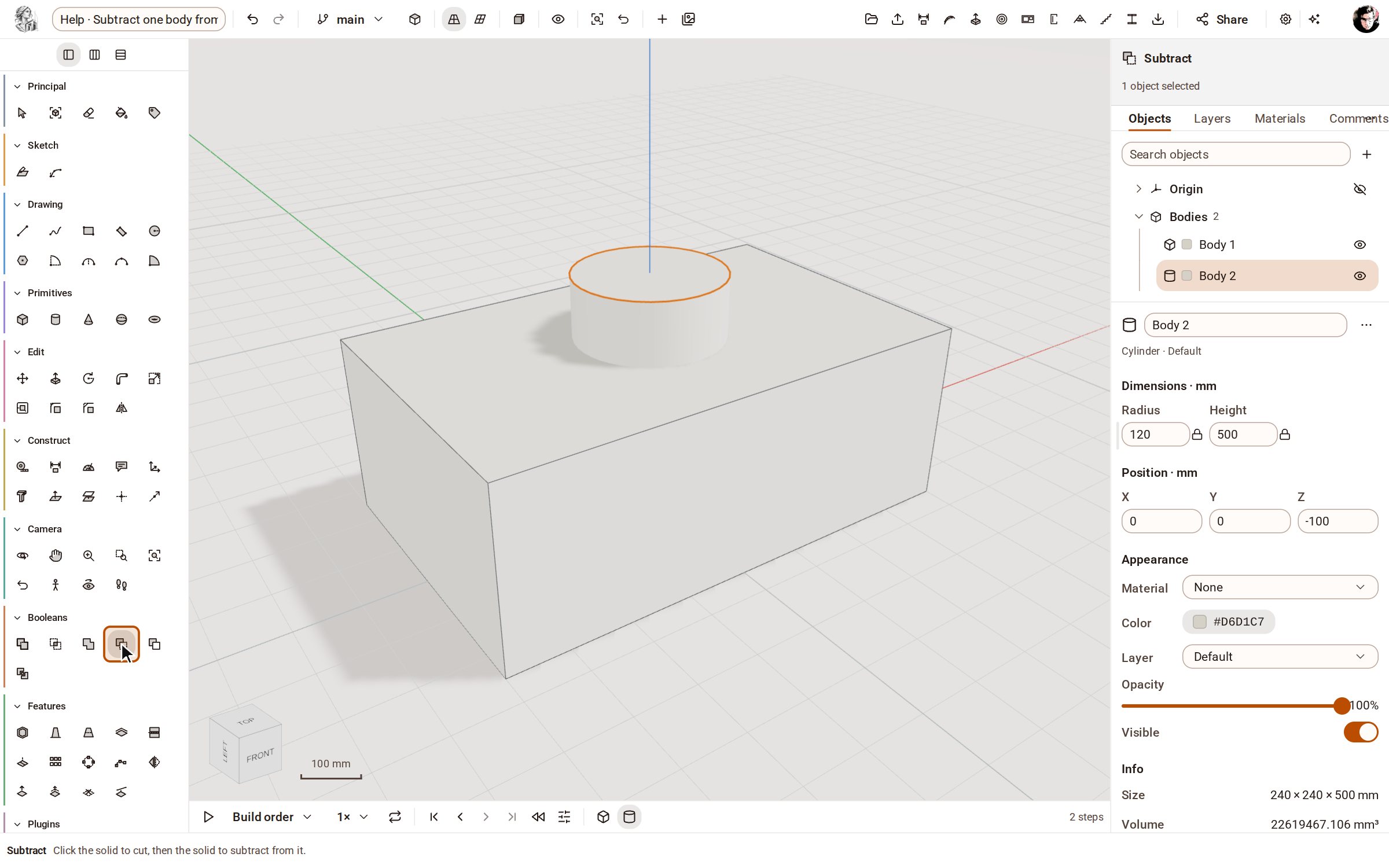Click the Intersect boolean tool
Screen dimensions: 1389x868
56,644
